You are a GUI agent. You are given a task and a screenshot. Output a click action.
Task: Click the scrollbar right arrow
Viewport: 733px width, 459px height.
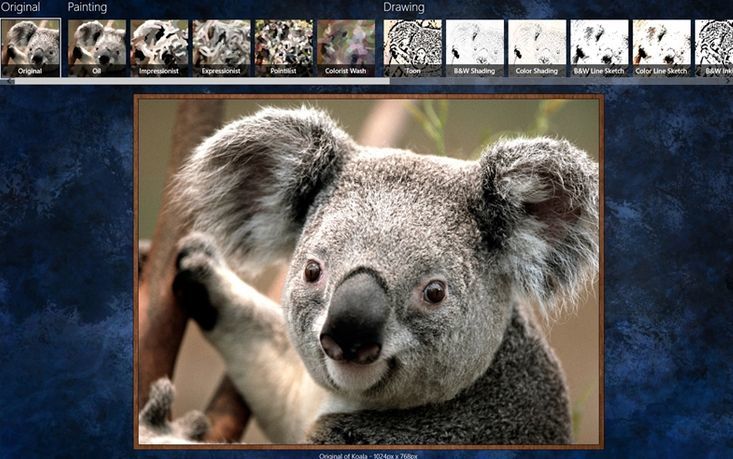[728, 81]
